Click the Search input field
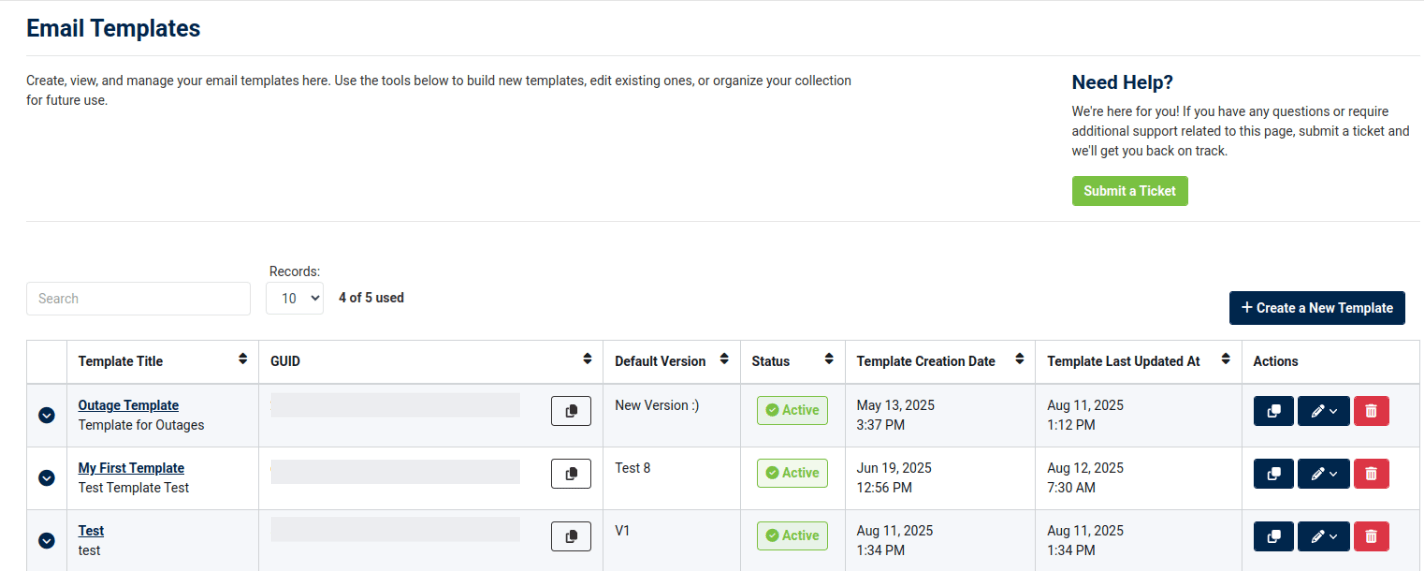1424x572 pixels. point(138,298)
